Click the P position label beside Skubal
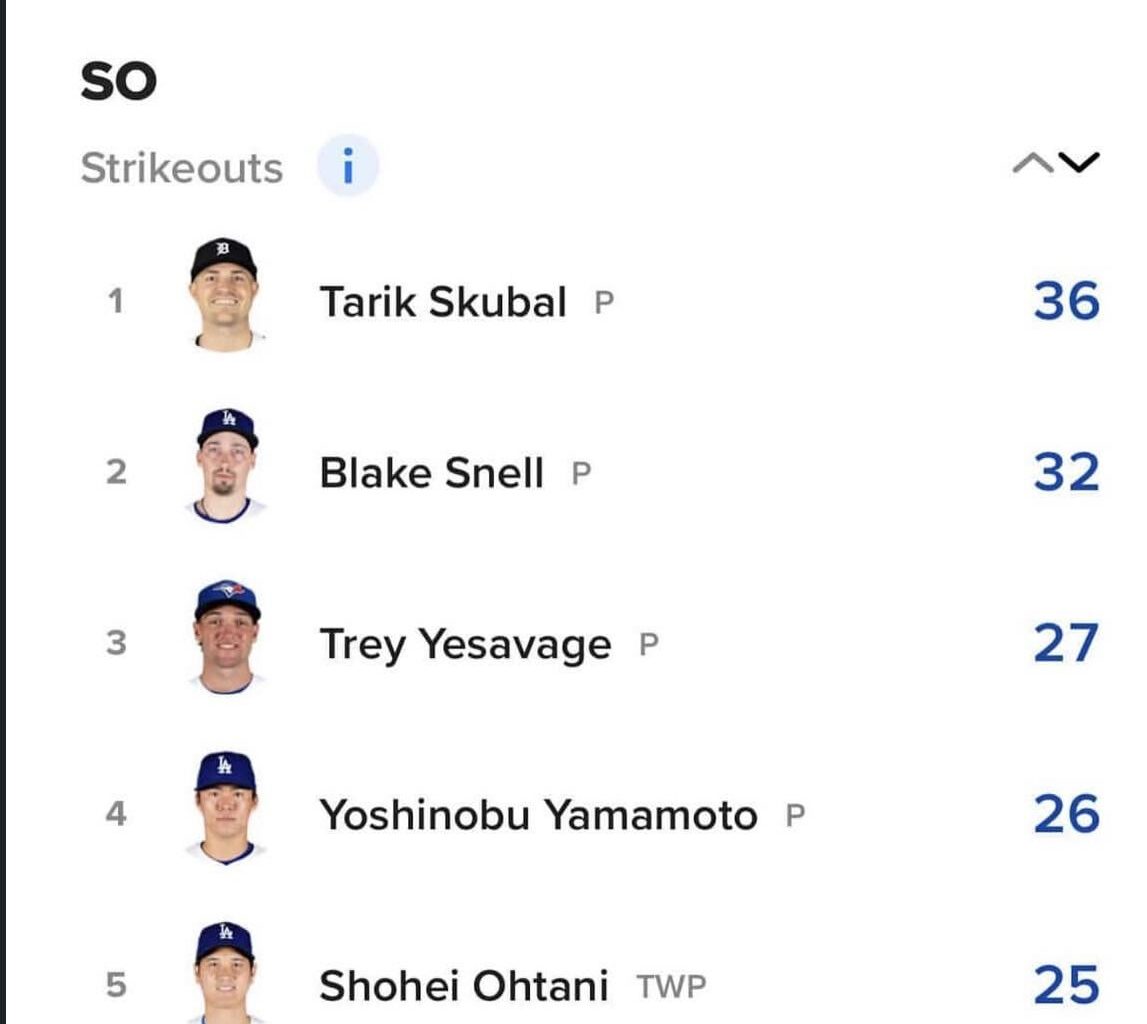The height and width of the screenshot is (1024, 1147). click(x=602, y=302)
